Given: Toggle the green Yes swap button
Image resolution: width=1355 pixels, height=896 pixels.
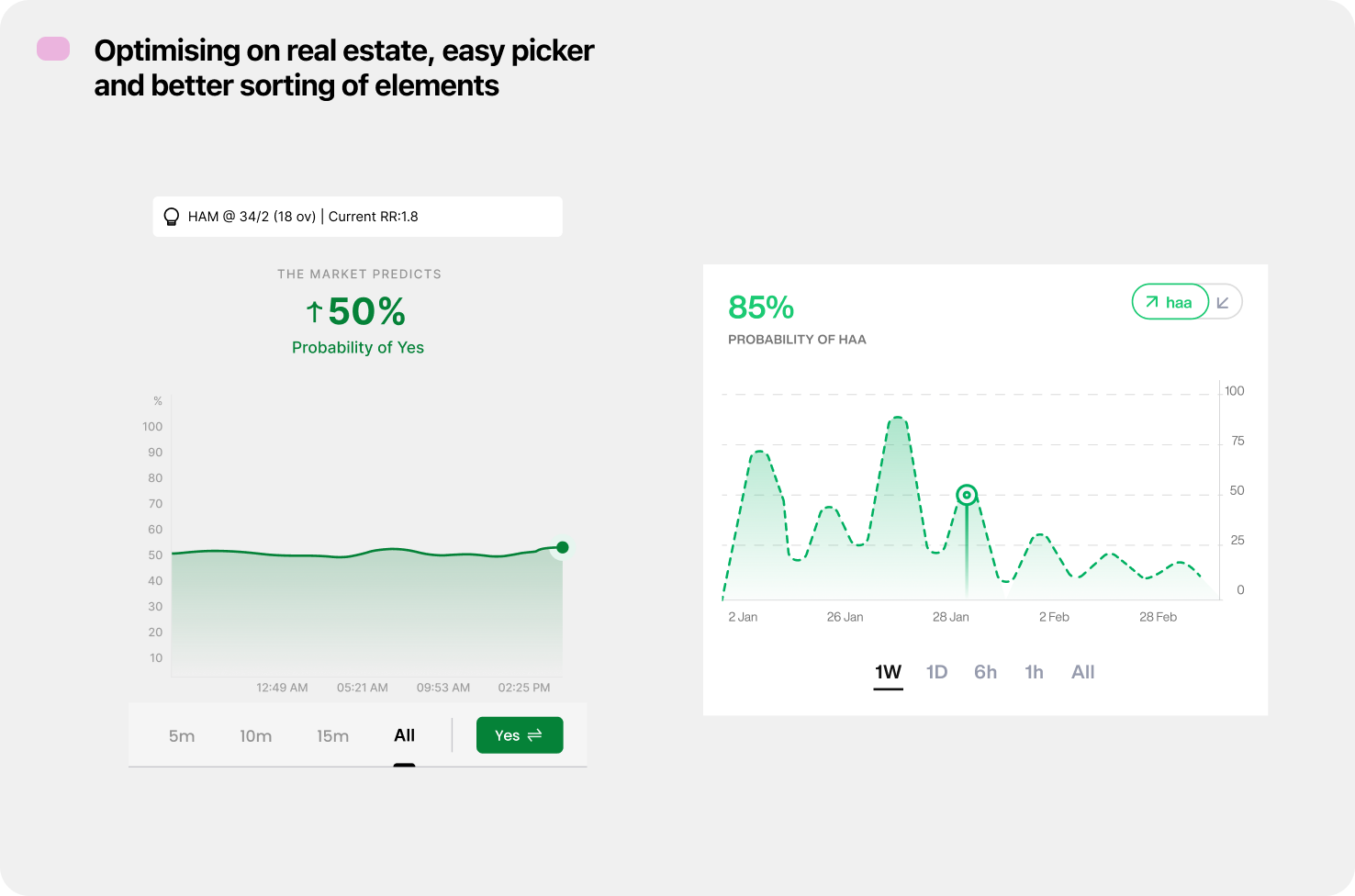Looking at the screenshot, I should click(x=520, y=735).
